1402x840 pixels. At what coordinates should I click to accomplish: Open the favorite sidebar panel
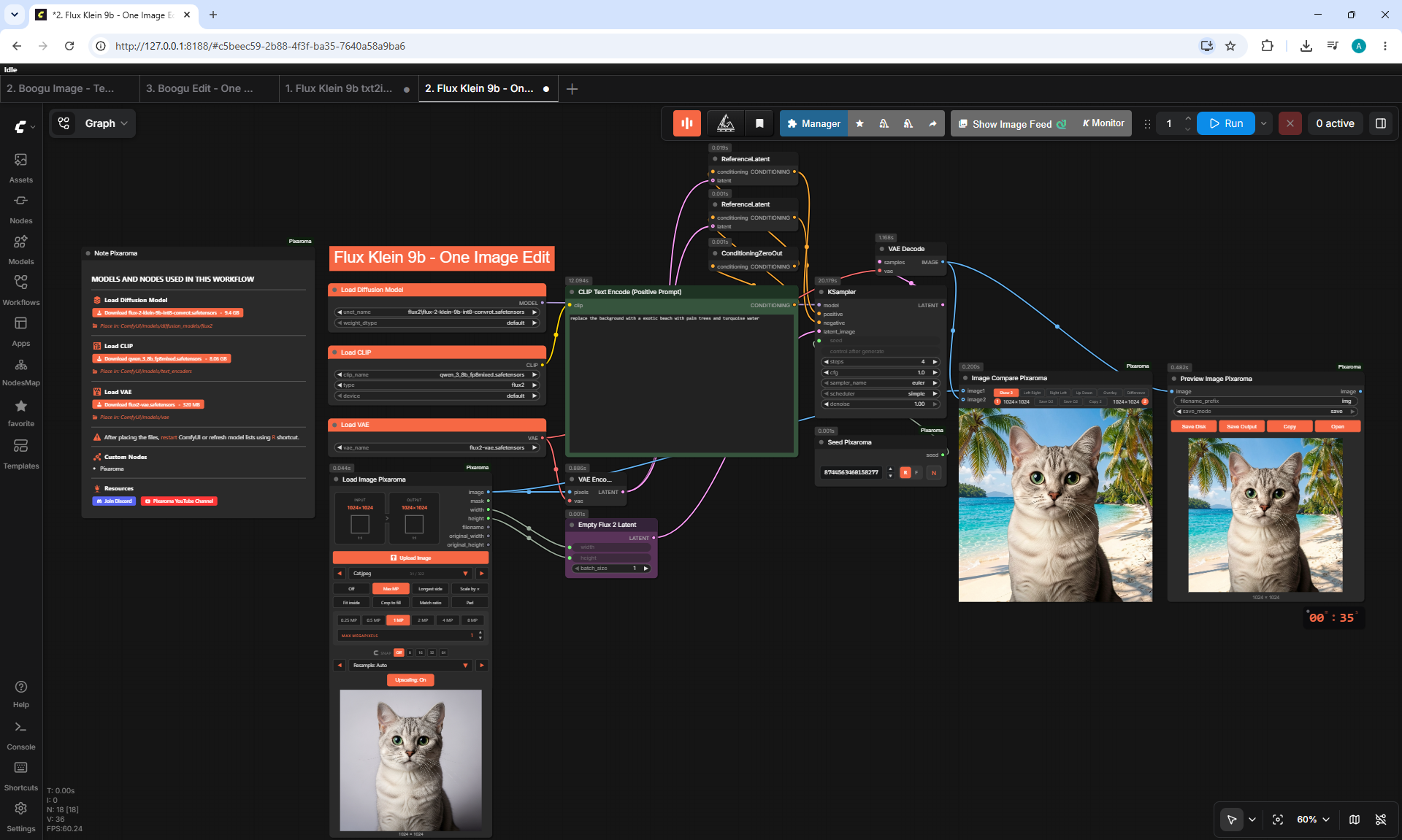[x=21, y=412]
